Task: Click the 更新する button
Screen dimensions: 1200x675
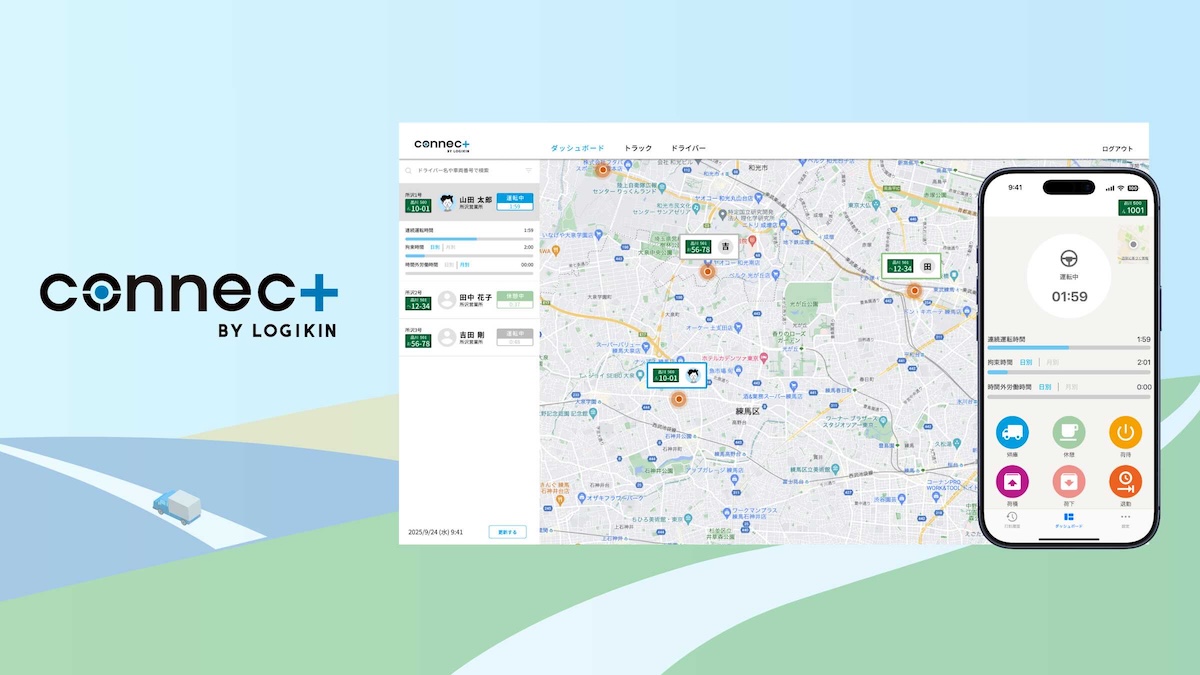Action: 507,532
